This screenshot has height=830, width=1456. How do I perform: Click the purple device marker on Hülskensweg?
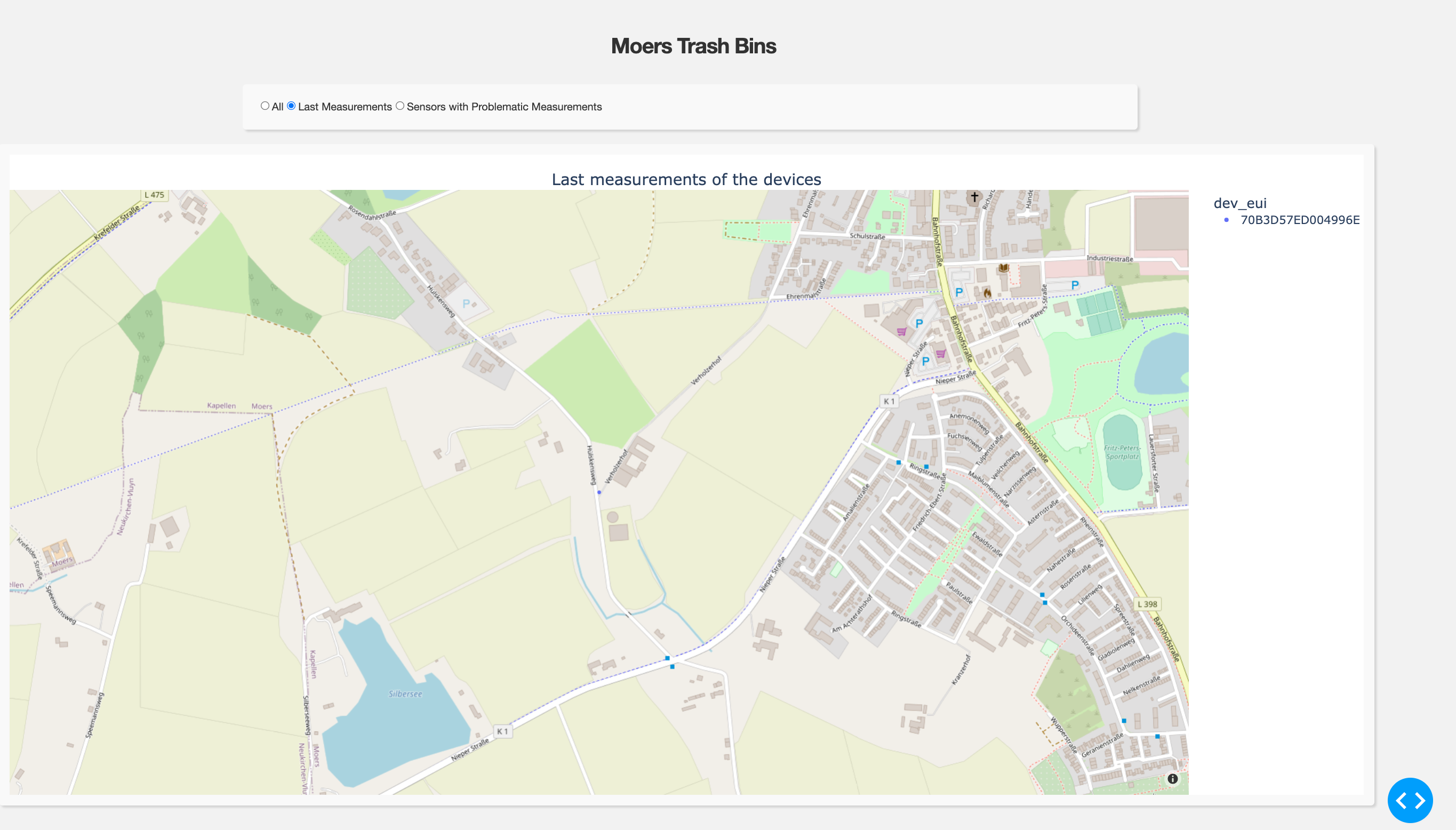(x=599, y=492)
